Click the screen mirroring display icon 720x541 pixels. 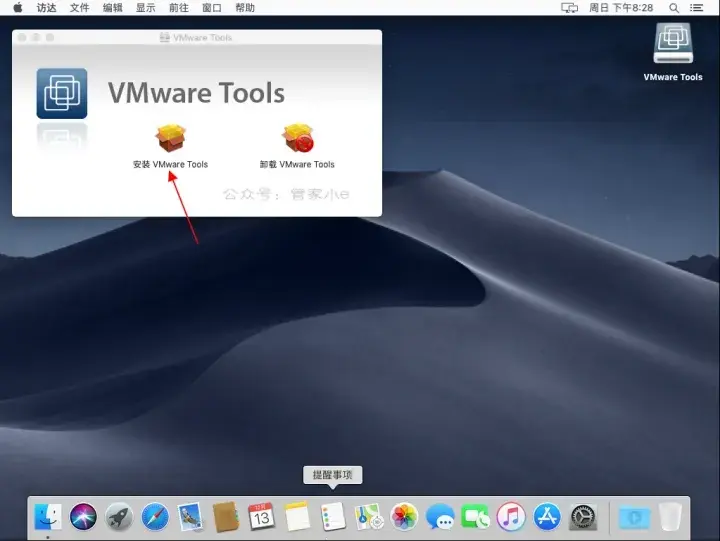(569, 8)
